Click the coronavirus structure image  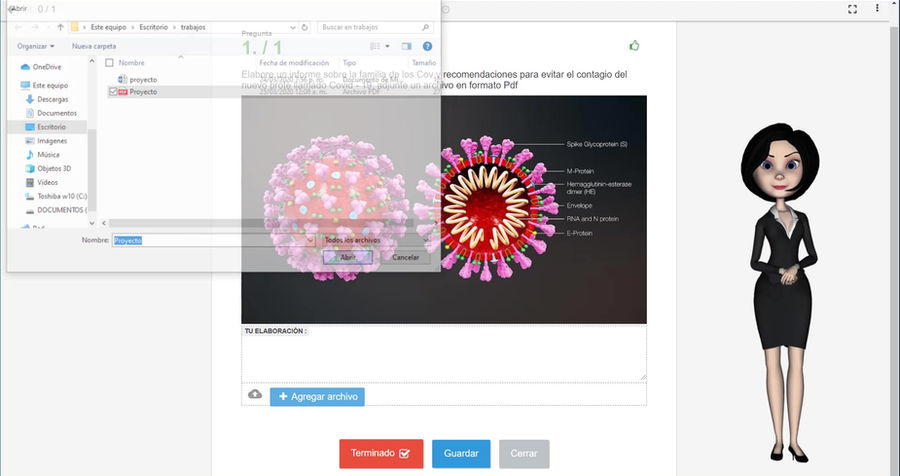[444, 210]
